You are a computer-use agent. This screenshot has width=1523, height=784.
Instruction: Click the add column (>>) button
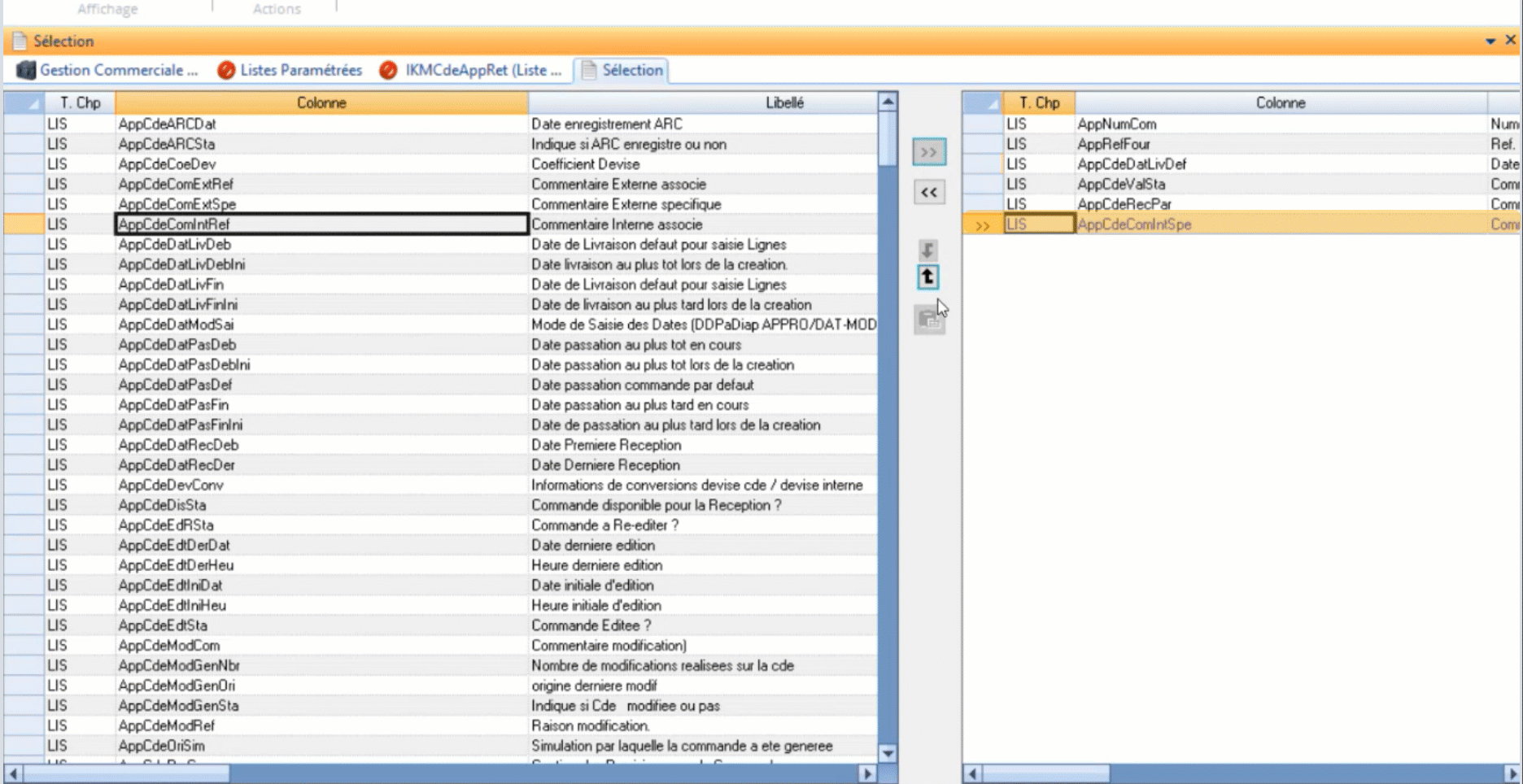click(x=928, y=152)
